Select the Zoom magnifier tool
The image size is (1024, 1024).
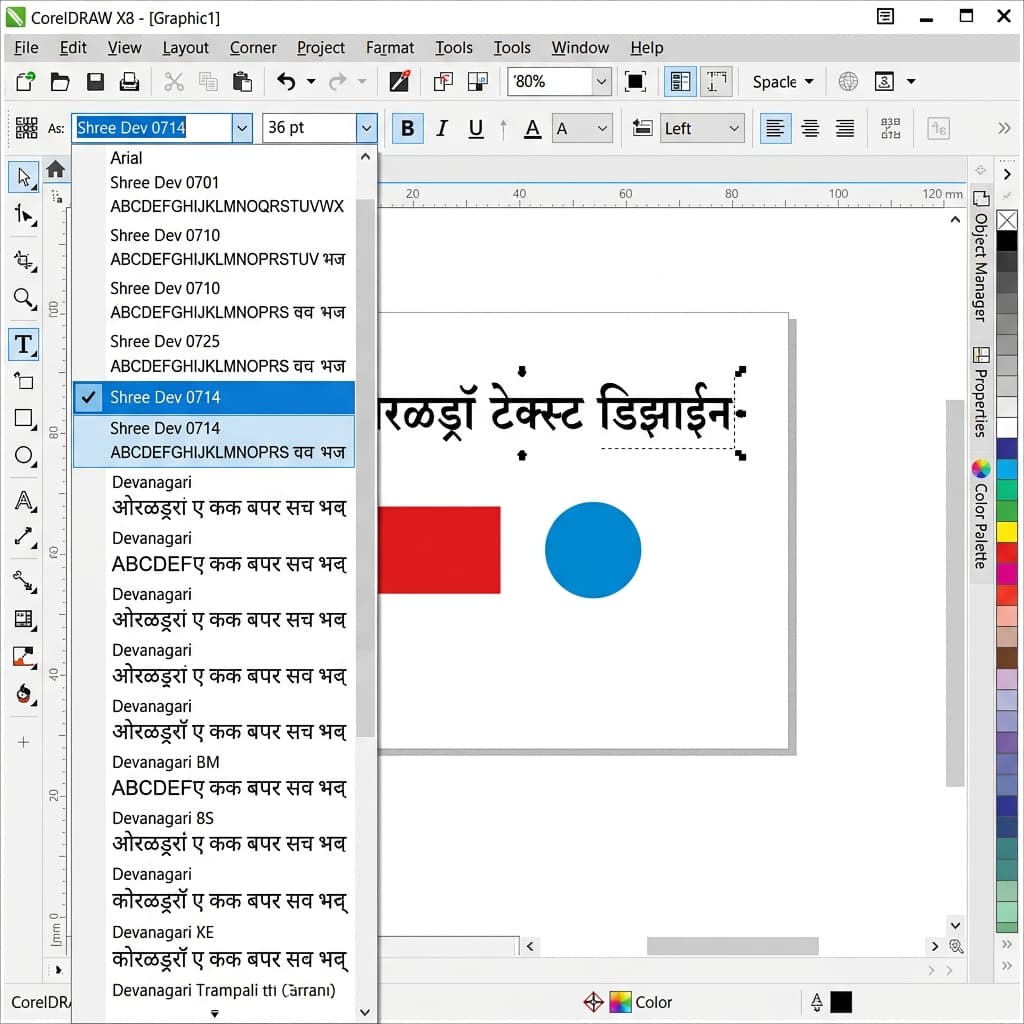click(x=24, y=298)
